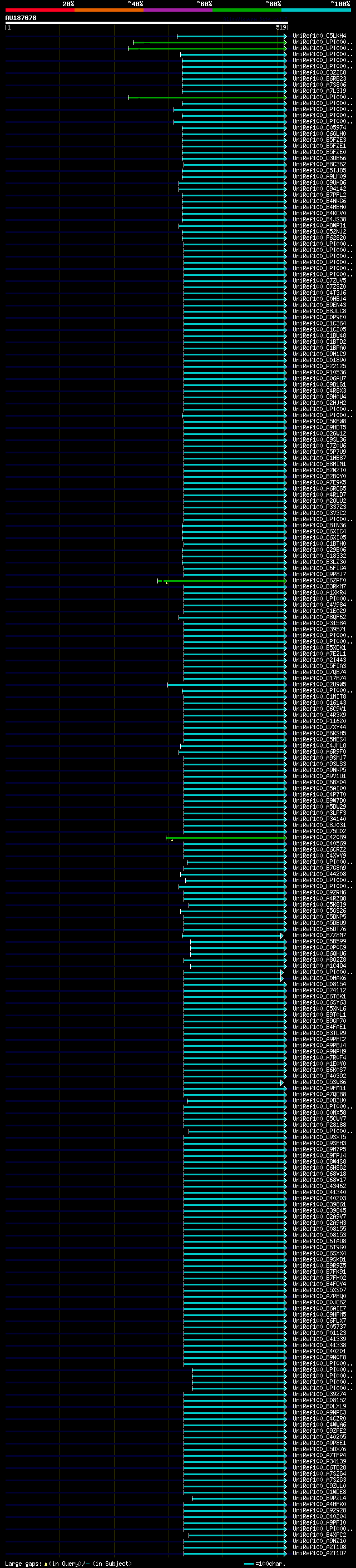Select the UniRef100_B8C362 label
Image resolution: width=356 pixels, height=1568 pixels.
319,164
